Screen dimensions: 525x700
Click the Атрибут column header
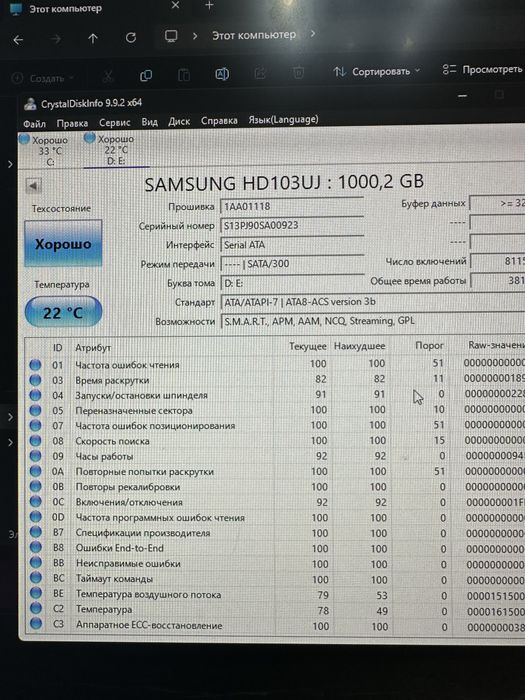(x=93, y=347)
